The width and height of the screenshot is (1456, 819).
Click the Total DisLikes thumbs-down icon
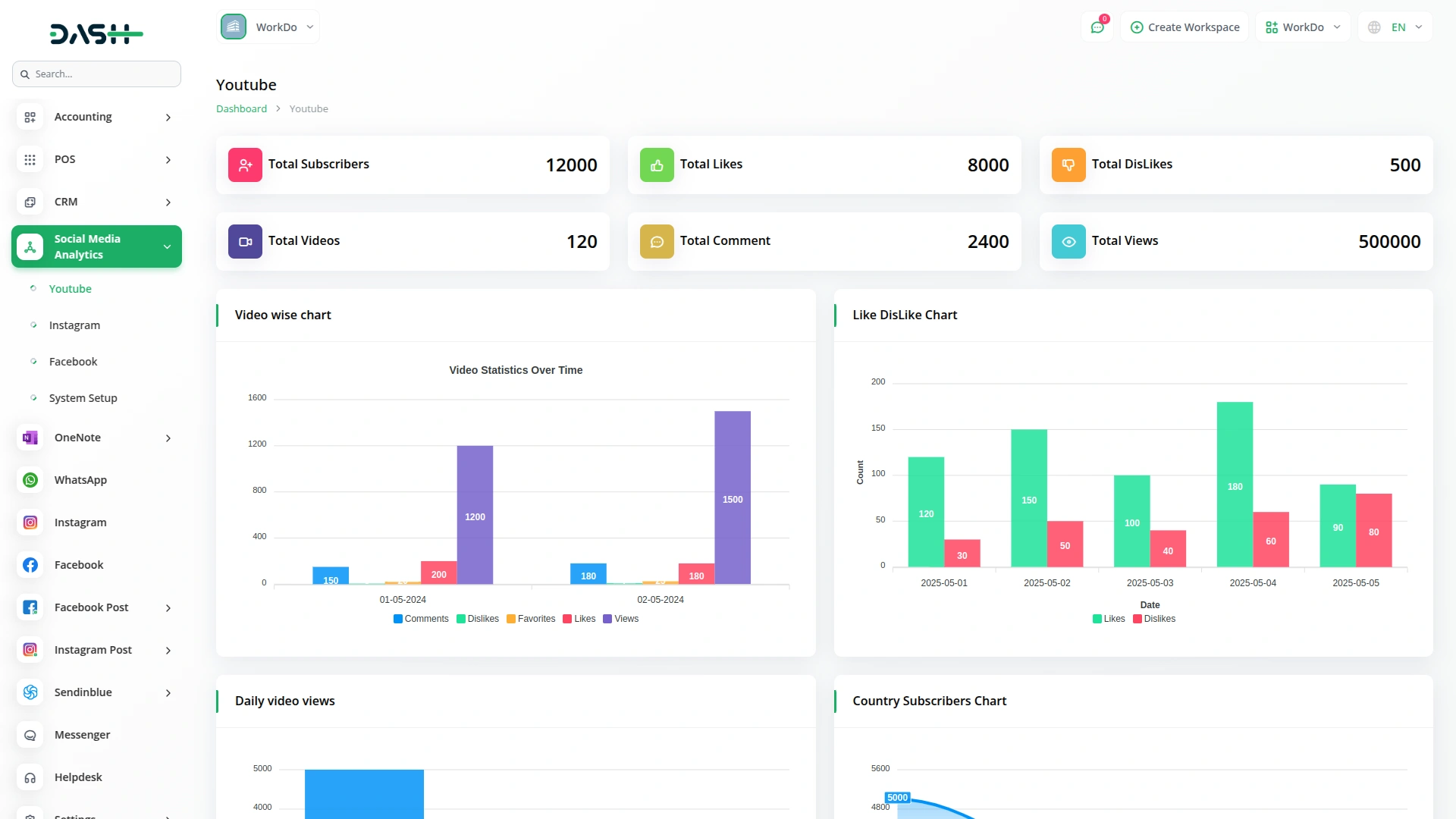coord(1068,165)
